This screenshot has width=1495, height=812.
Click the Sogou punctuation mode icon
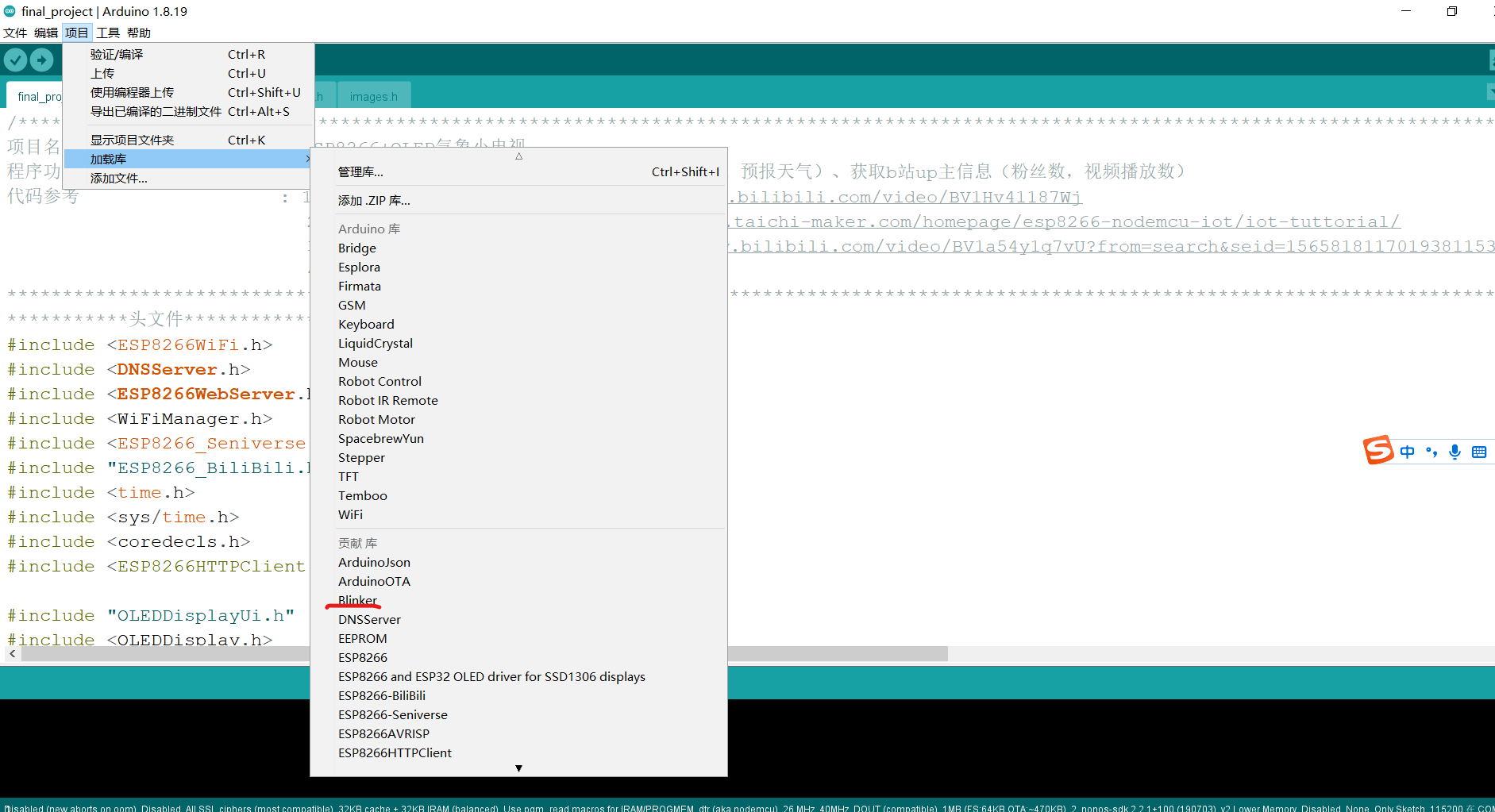tap(1431, 452)
